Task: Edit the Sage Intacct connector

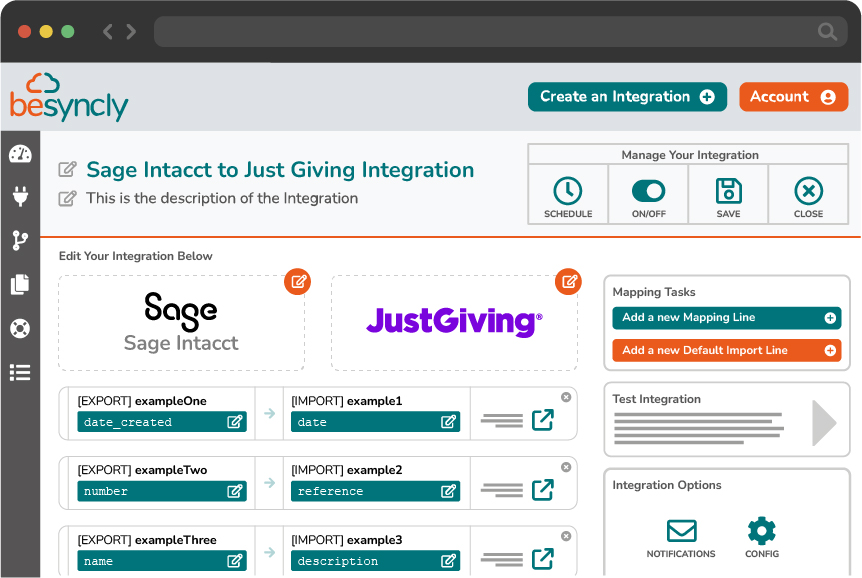Action: tap(297, 282)
